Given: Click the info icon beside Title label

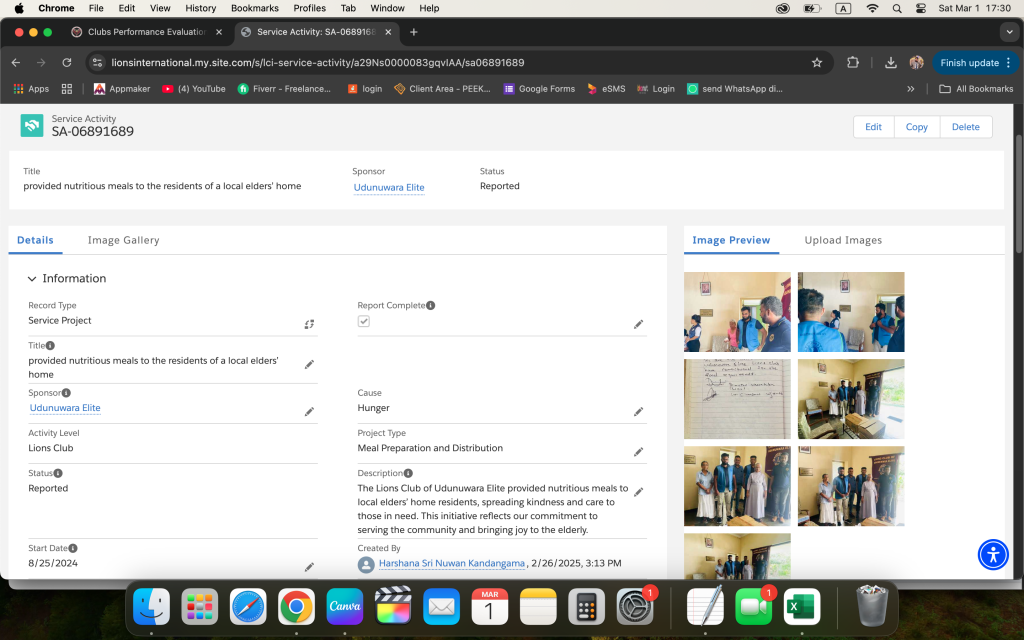Looking at the screenshot, I should pos(50,345).
